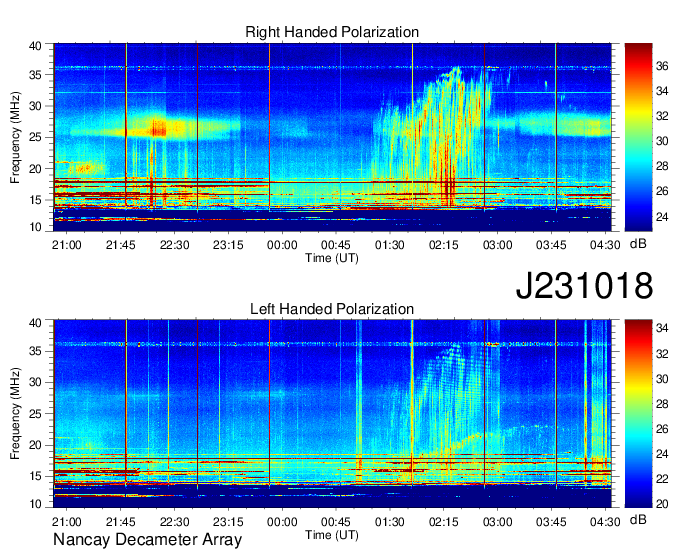Click "03:00" time tick of Right Handed plot
The image size is (680, 552).
pos(497,245)
